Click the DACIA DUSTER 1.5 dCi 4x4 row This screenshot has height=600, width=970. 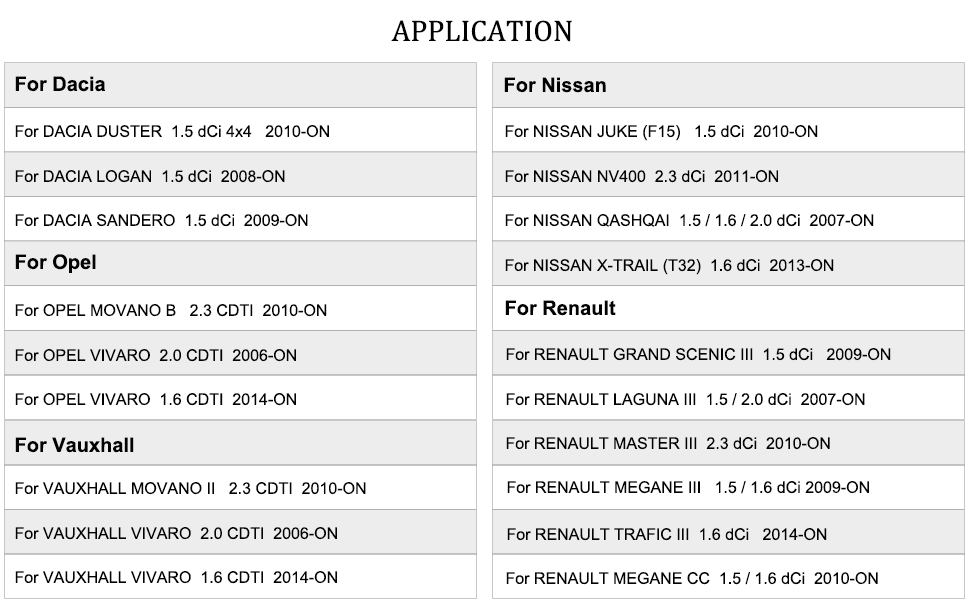coord(172,131)
